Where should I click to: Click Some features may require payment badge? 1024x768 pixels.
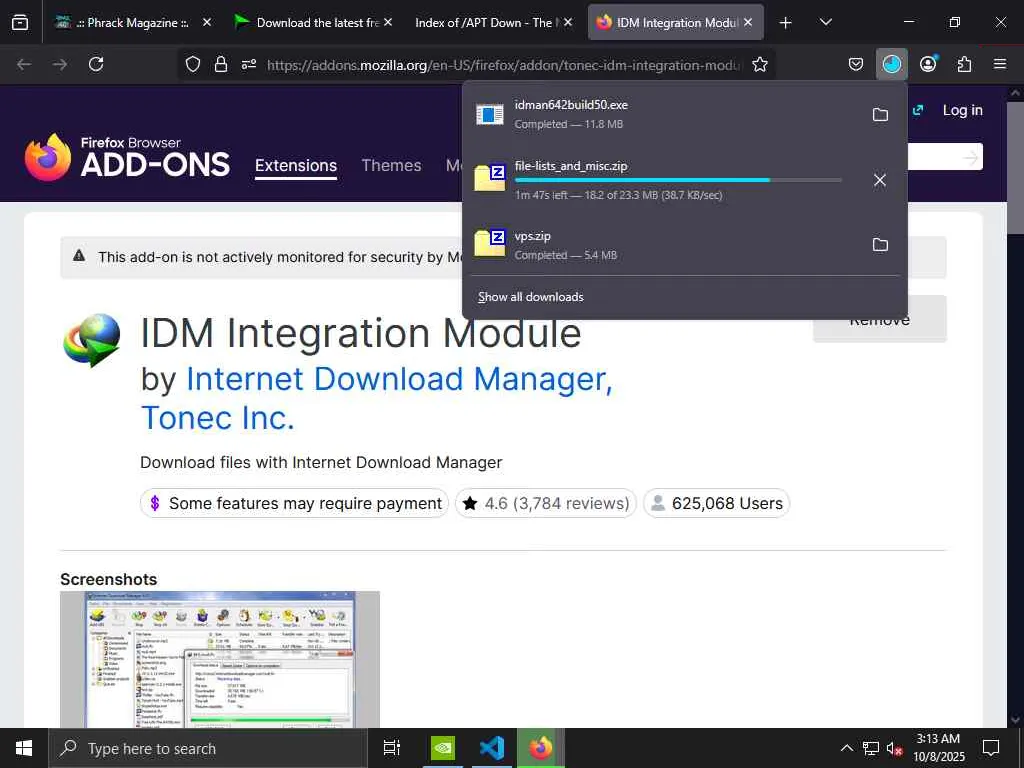pos(295,504)
